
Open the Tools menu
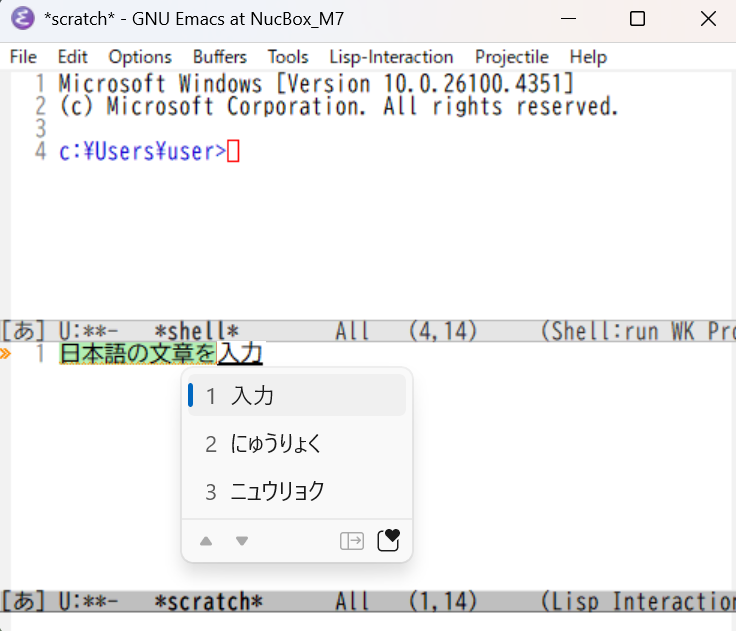click(x=288, y=57)
